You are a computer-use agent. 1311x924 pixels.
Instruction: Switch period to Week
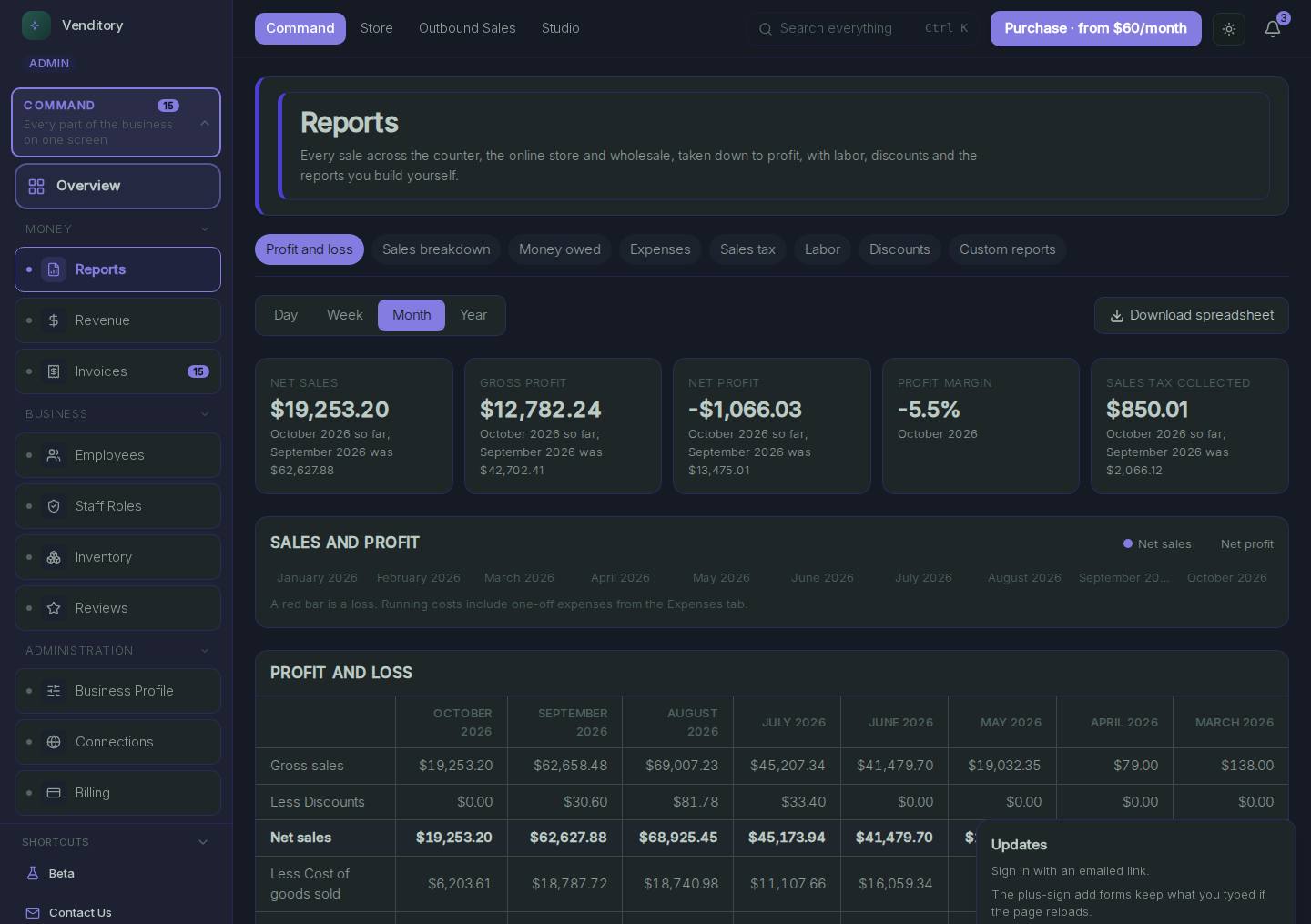[345, 315]
